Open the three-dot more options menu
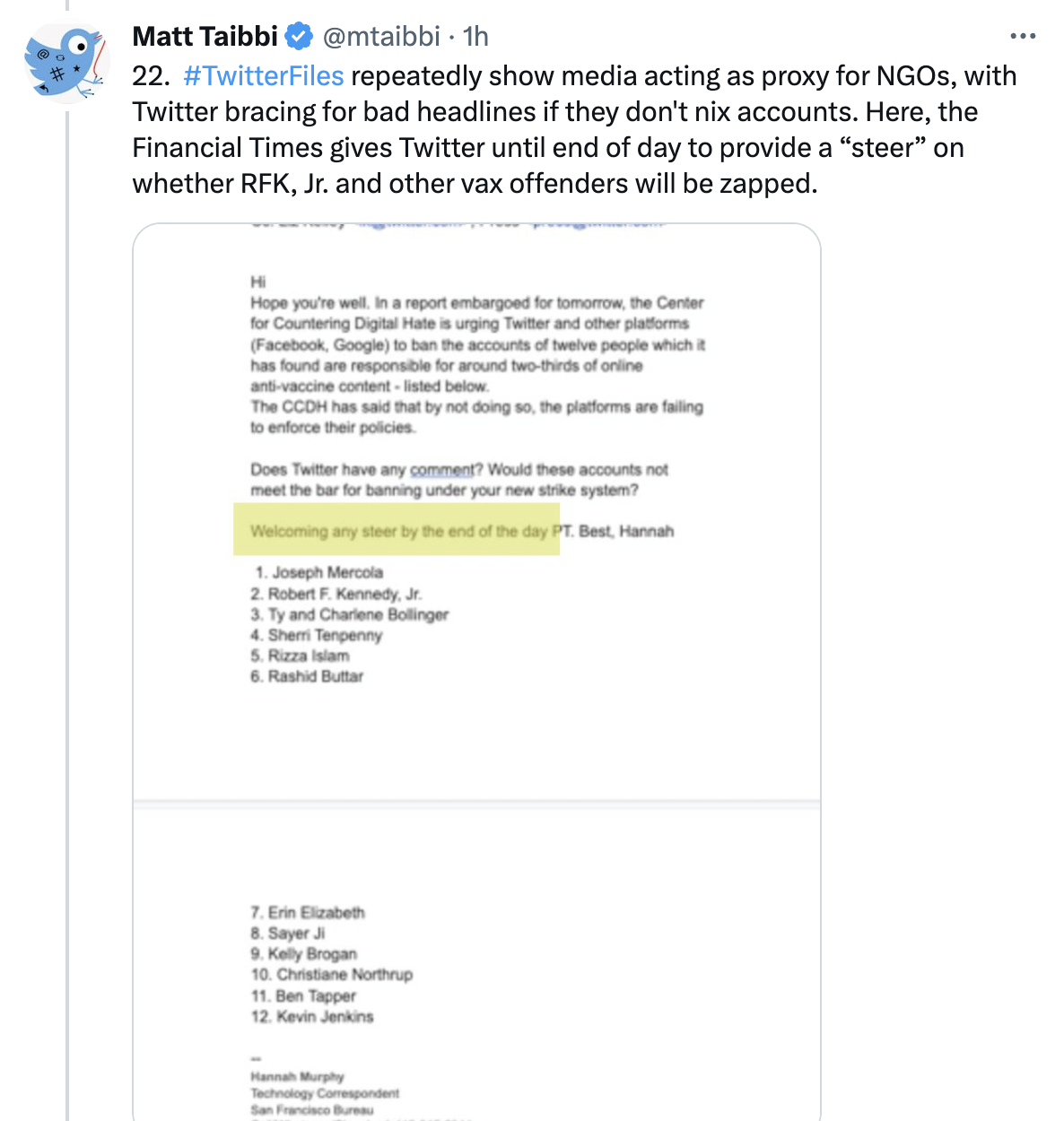 (x=1023, y=37)
